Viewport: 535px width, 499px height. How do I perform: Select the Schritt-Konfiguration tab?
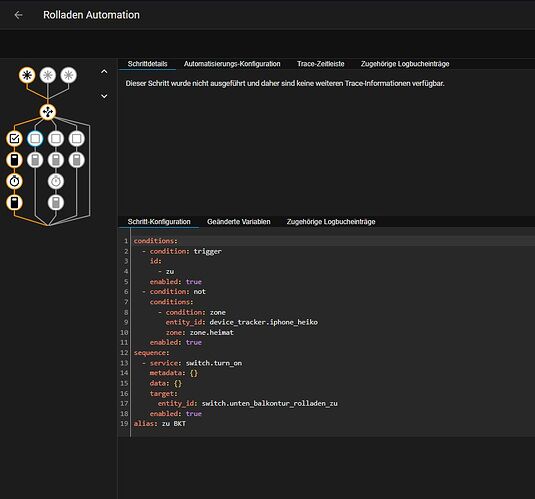click(x=159, y=222)
